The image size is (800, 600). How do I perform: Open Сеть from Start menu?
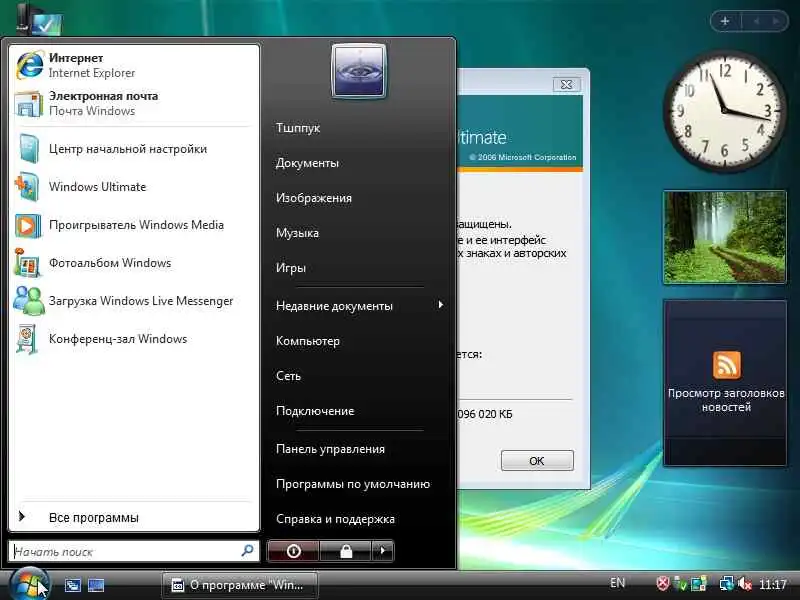(x=288, y=376)
